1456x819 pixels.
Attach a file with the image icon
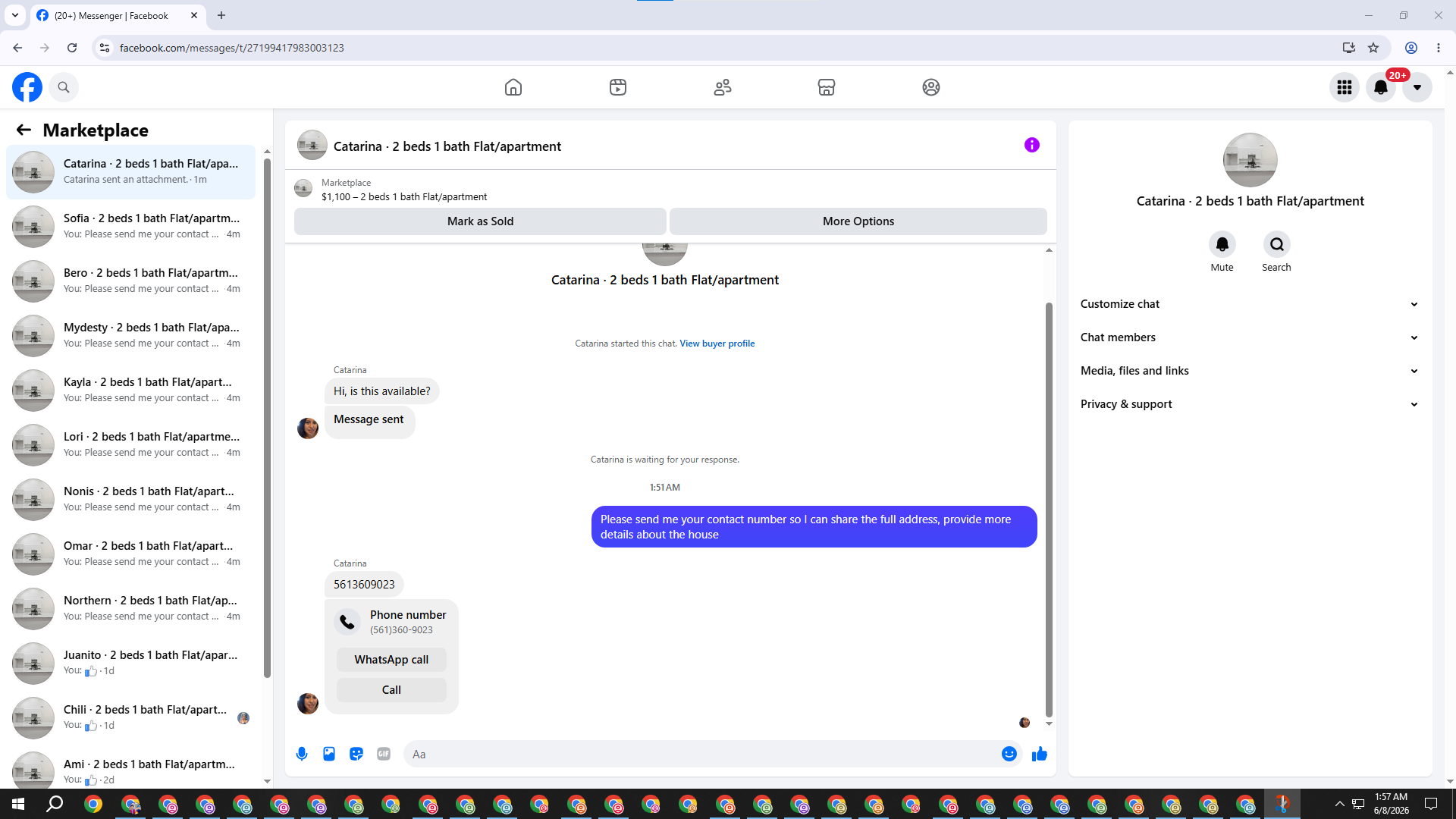pyautogui.click(x=329, y=754)
